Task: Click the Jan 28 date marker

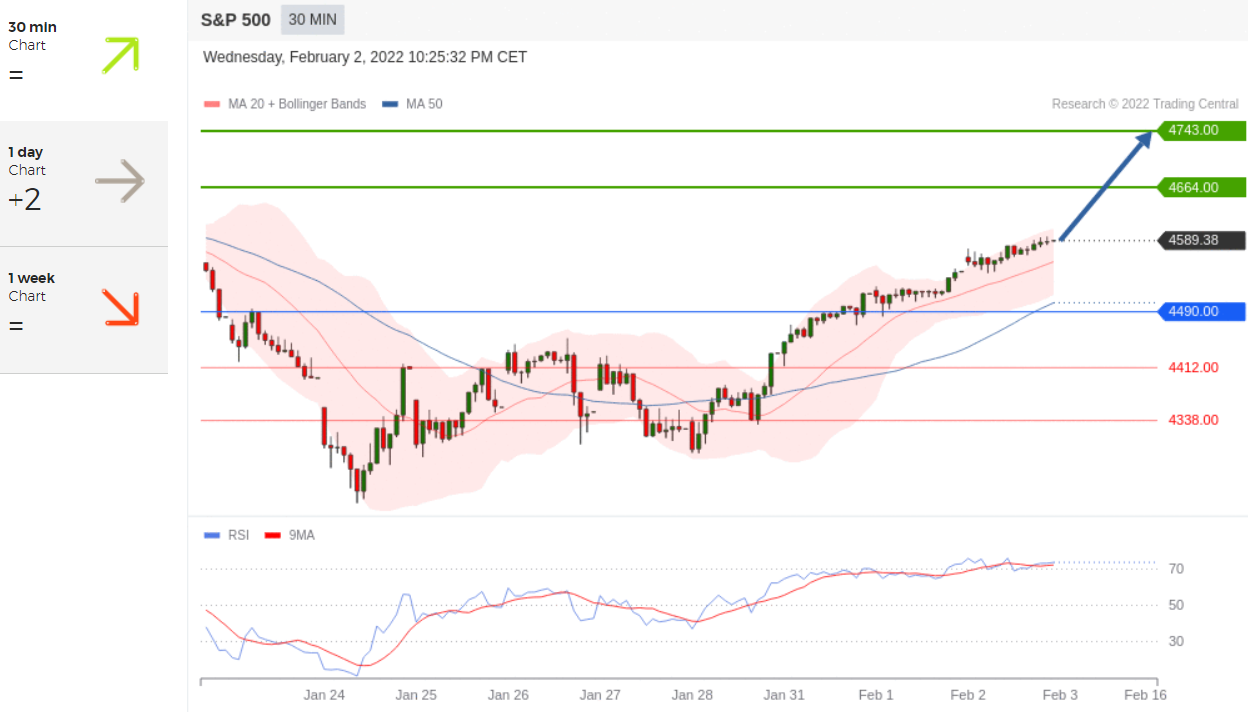Action: [692, 695]
